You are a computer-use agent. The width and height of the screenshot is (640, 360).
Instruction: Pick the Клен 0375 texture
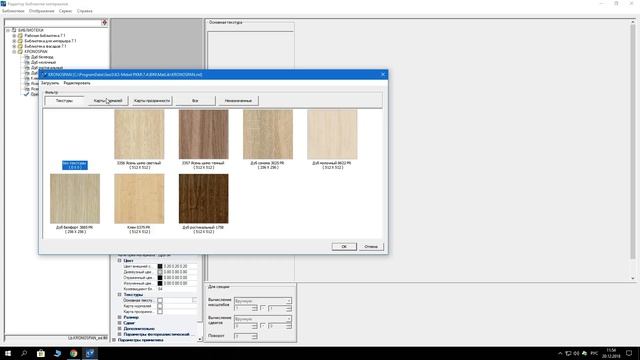139,199
